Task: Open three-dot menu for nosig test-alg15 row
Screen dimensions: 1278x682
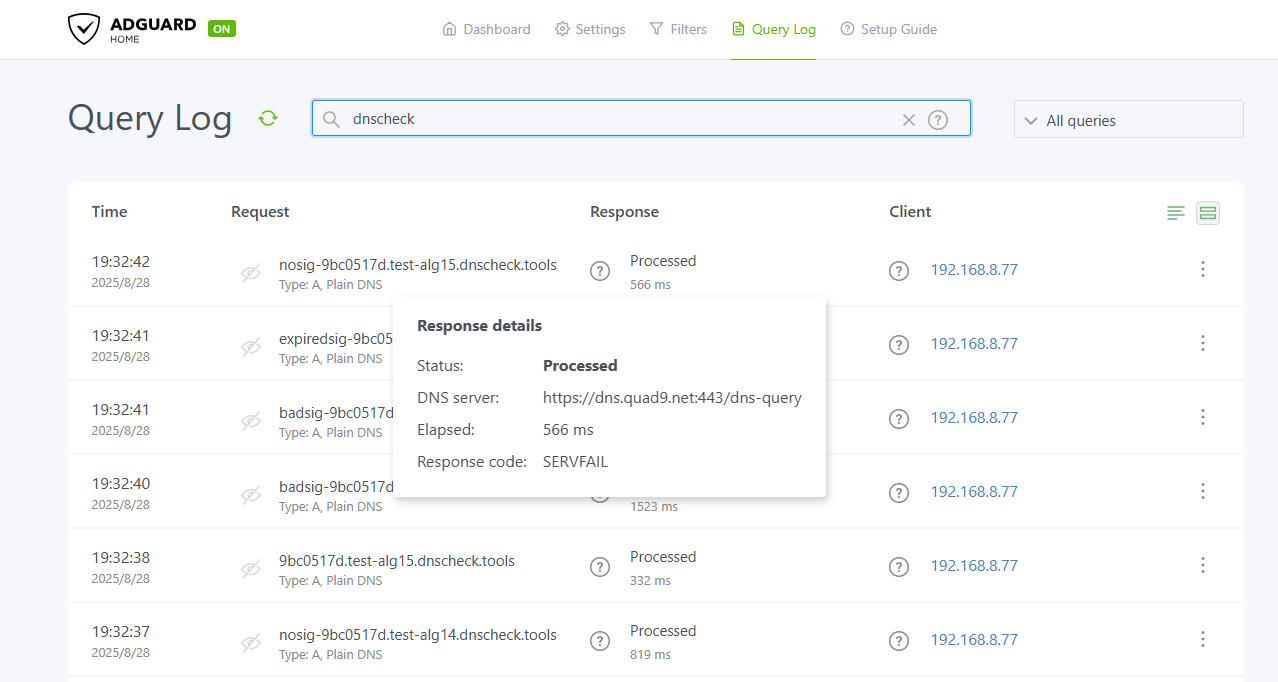Action: coord(1203,270)
